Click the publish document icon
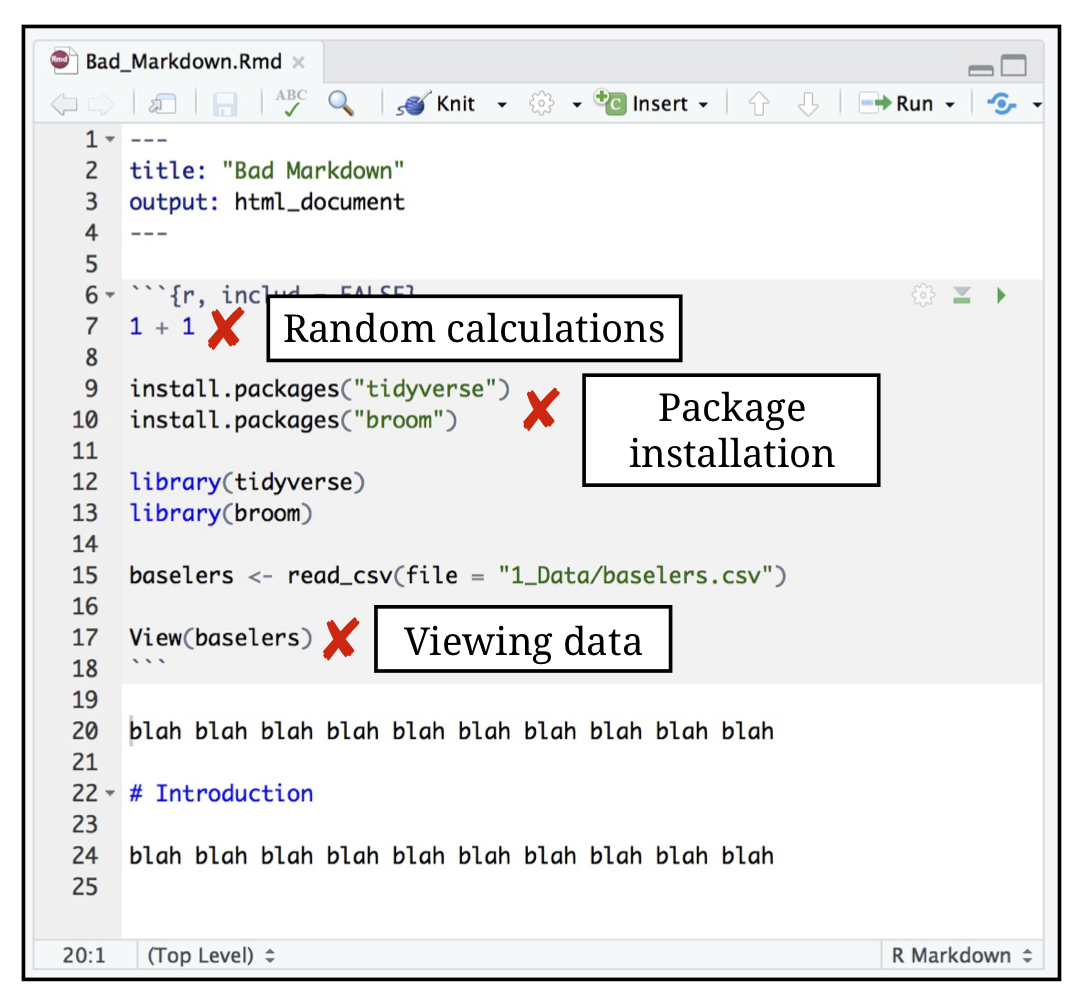The height and width of the screenshot is (993, 1078). click(x=1001, y=104)
